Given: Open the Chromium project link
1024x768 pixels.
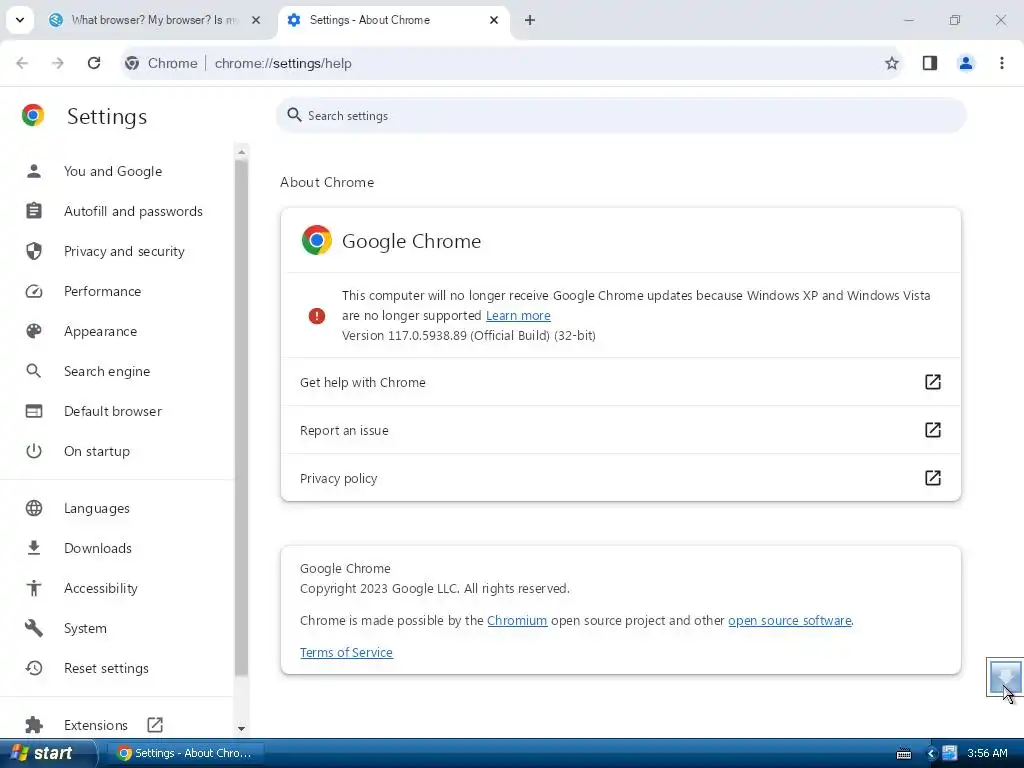Looking at the screenshot, I should (517, 620).
